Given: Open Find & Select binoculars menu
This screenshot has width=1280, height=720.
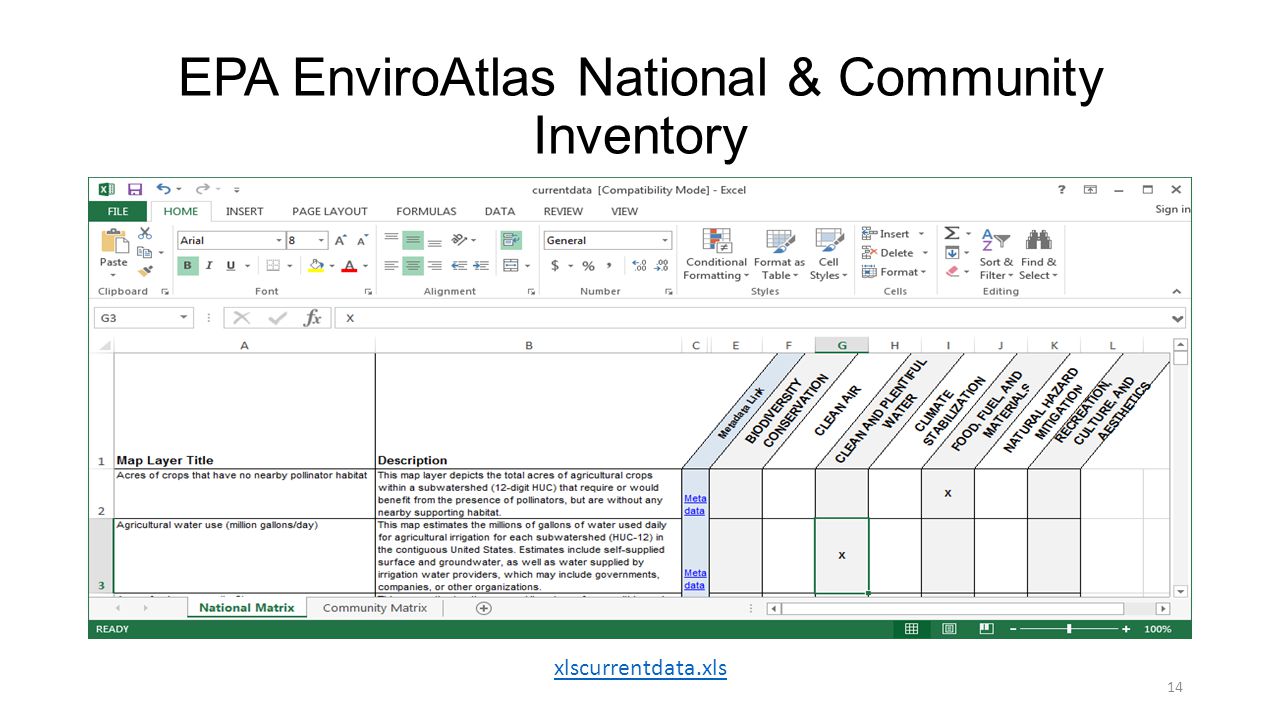Looking at the screenshot, I should pyautogui.click(x=1038, y=254).
